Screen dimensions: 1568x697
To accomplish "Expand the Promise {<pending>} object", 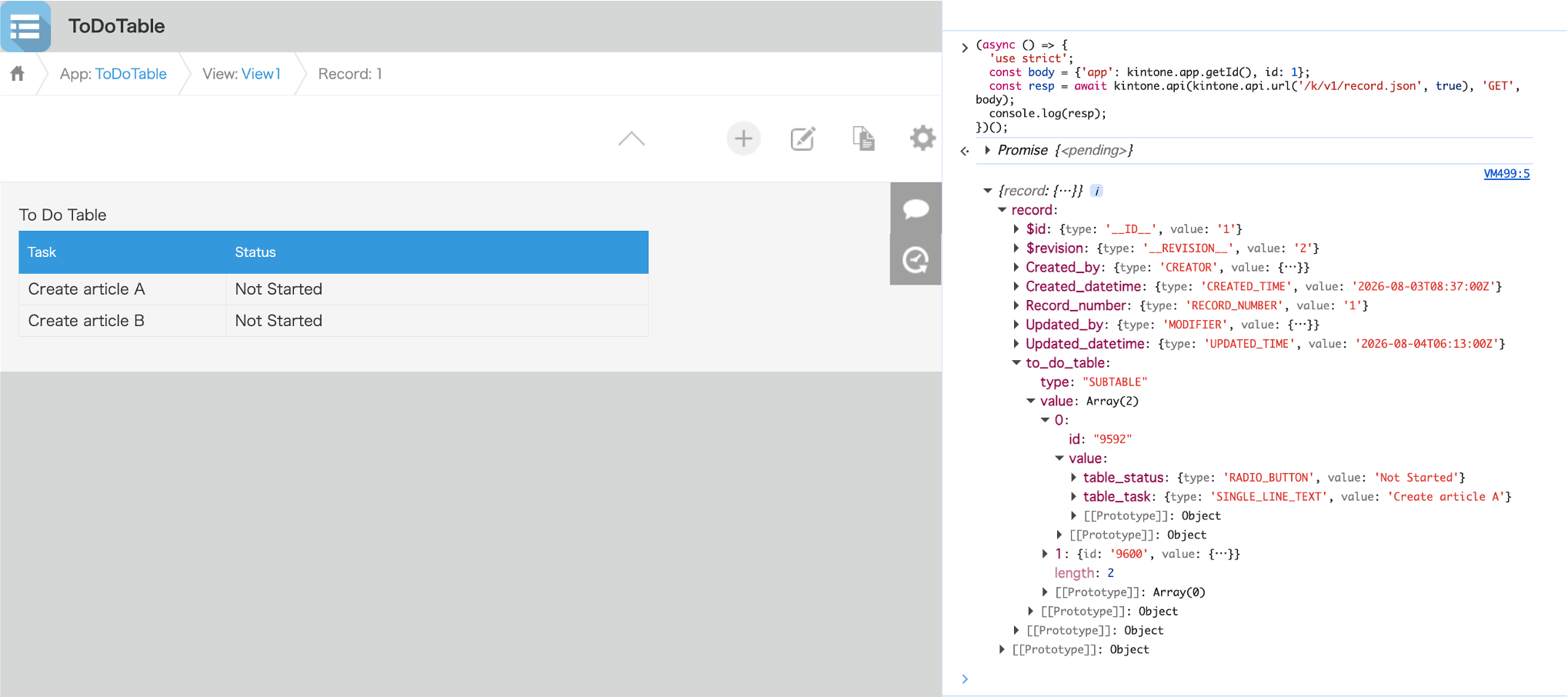I will [x=987, y=150].
